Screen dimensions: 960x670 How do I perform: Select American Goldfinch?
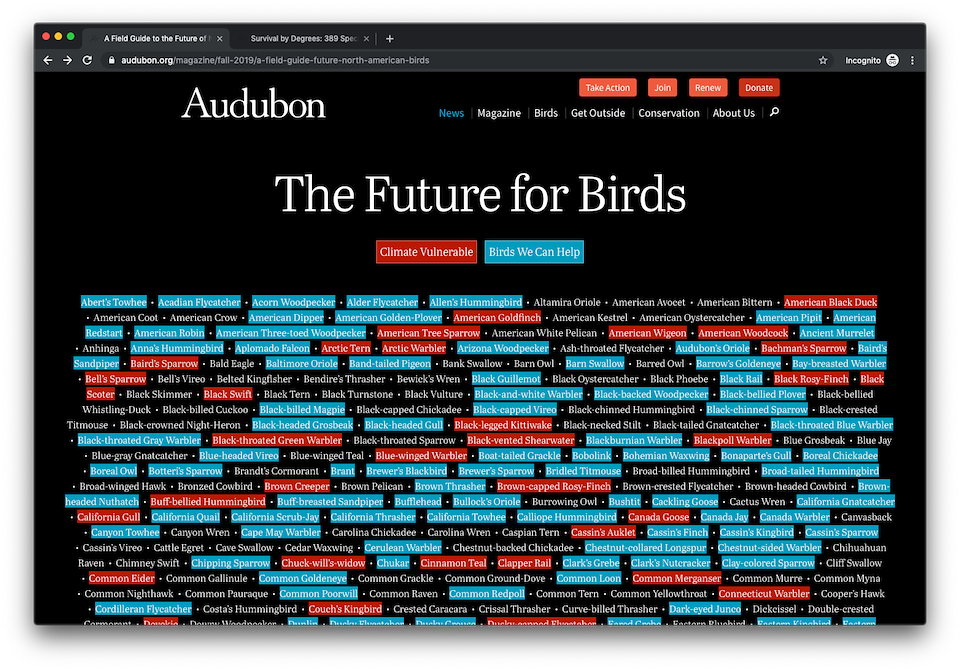tap(497, 317)
